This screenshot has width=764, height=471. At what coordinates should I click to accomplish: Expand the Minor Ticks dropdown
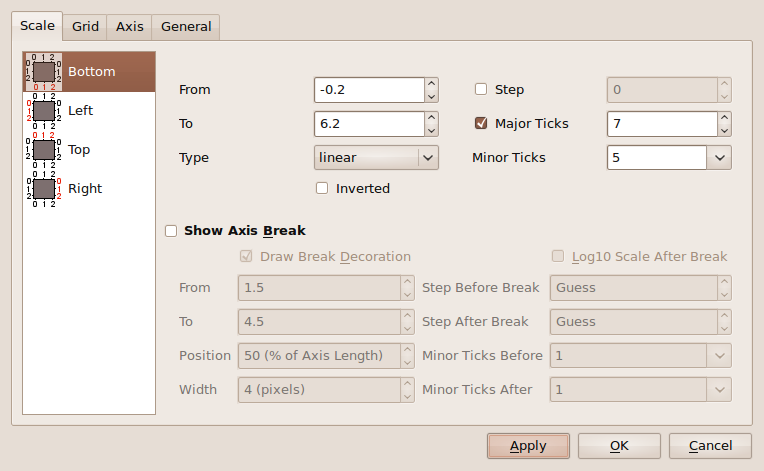click(x=719, y=157)
